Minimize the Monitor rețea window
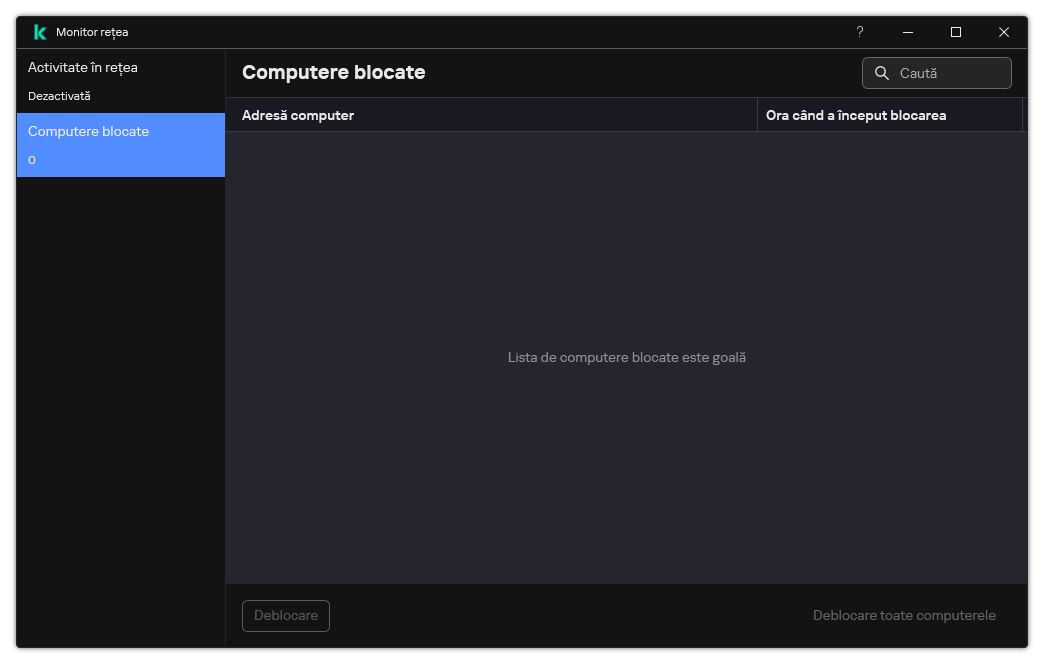This screenshot has height=664, width=1044. (x=908, y=32)
